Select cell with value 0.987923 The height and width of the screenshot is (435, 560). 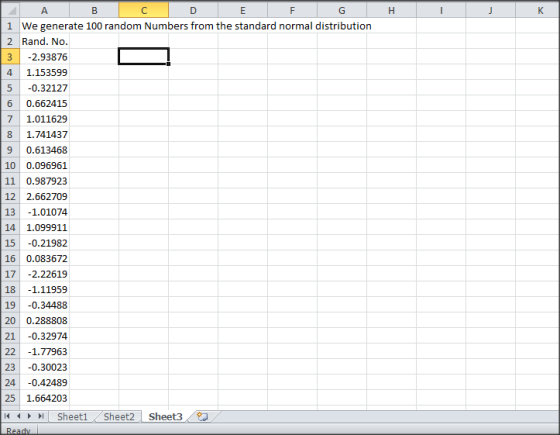pos(45,181)
